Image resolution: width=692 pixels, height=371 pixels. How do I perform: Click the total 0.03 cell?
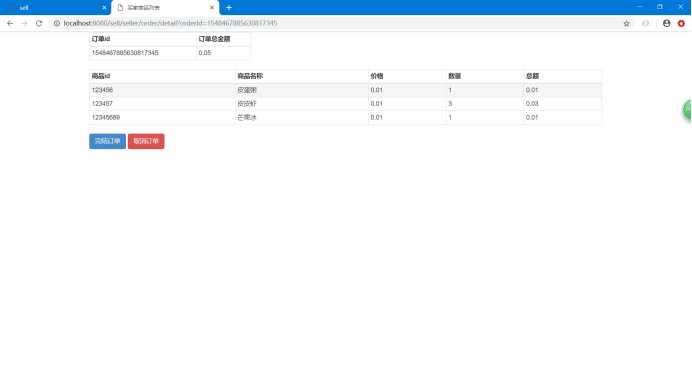(562, 104)
